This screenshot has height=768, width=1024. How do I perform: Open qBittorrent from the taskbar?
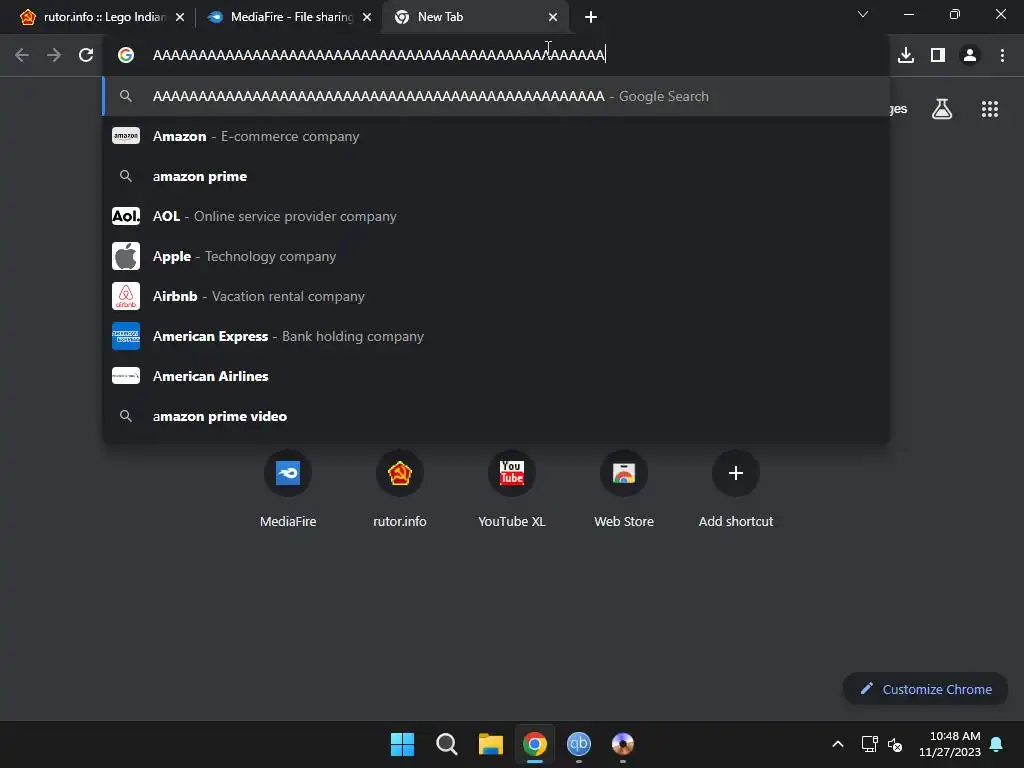point(579,744)
